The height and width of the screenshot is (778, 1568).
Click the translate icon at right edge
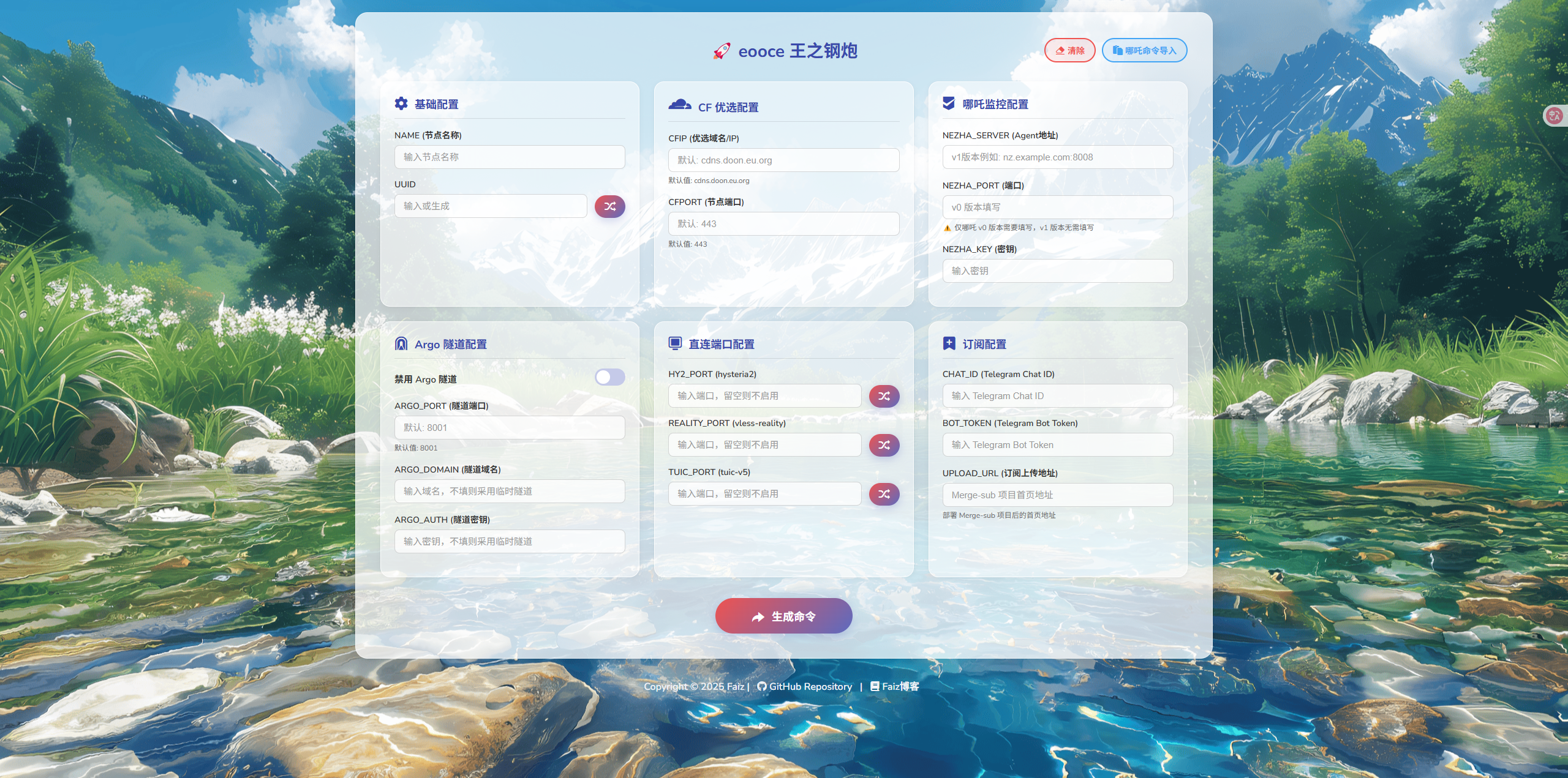click(1554, 116)
